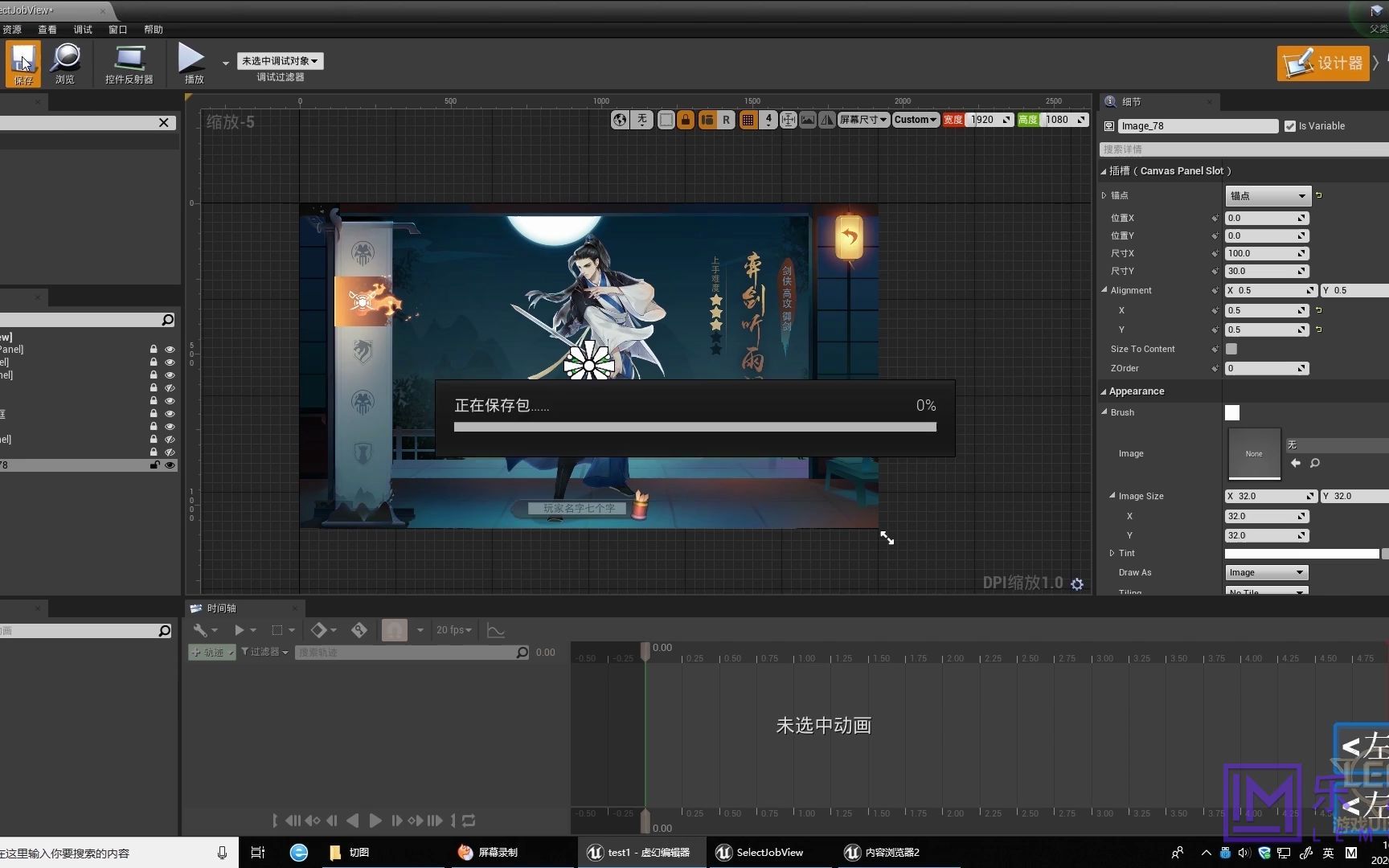Open the play options arrow beside 播放
1389x868 pixels.
(225, 63)
